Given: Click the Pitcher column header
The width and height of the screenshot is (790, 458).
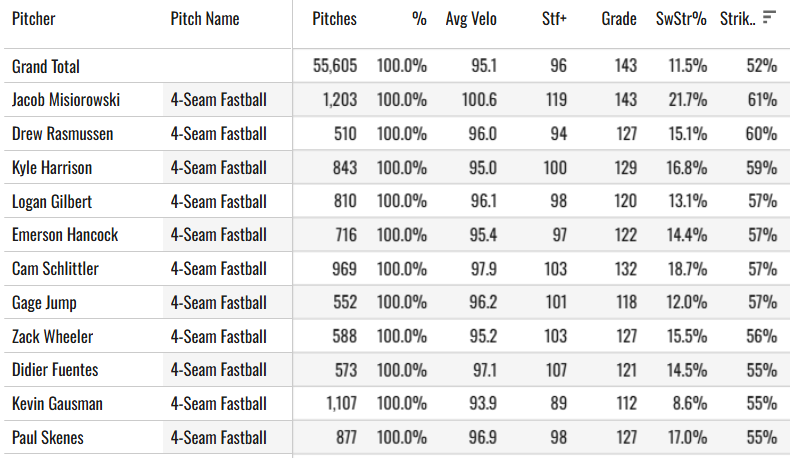Looking at the screenshot, I should (33, 19).
